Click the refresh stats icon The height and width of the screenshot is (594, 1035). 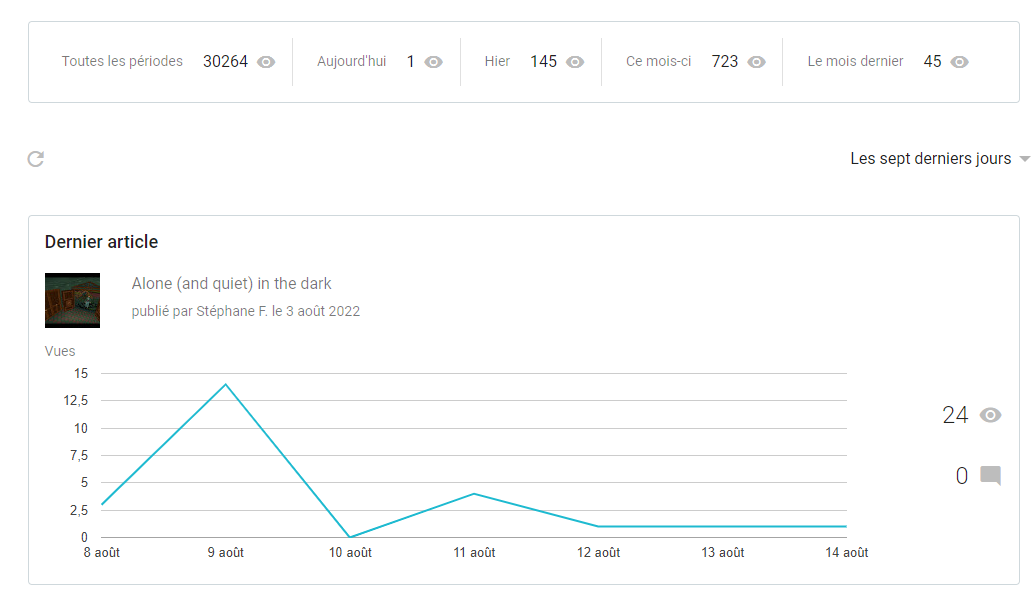click(x=36, y=159)
